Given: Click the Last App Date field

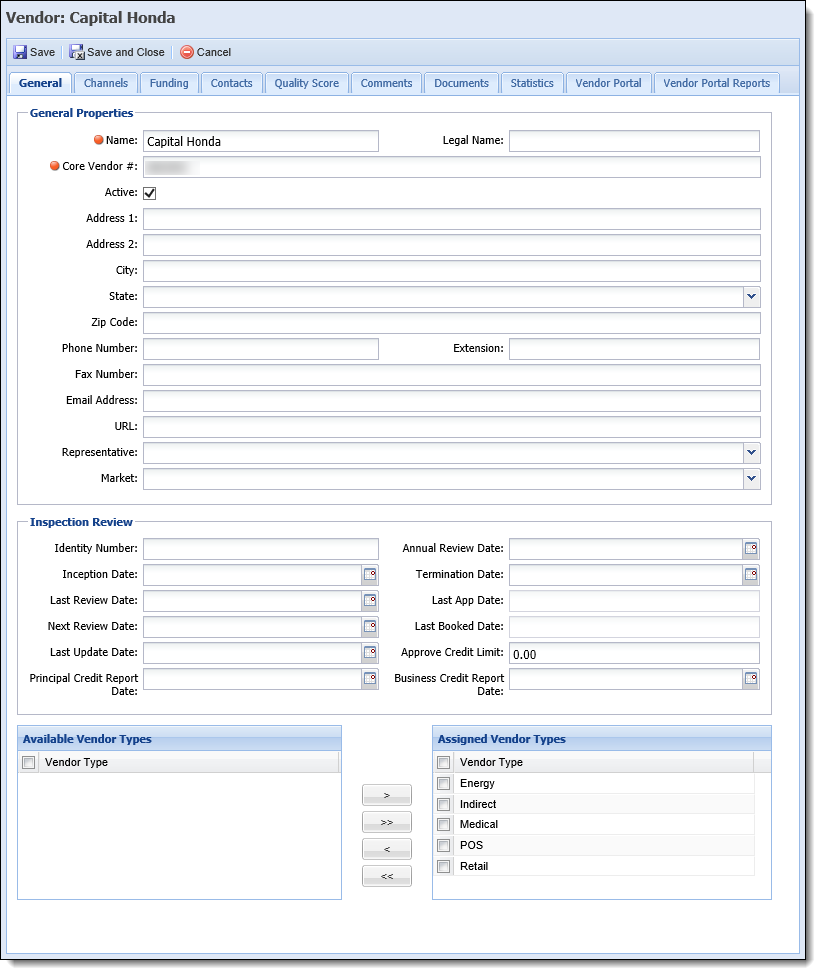Looking at the screenshot, I should coord(634,601).
